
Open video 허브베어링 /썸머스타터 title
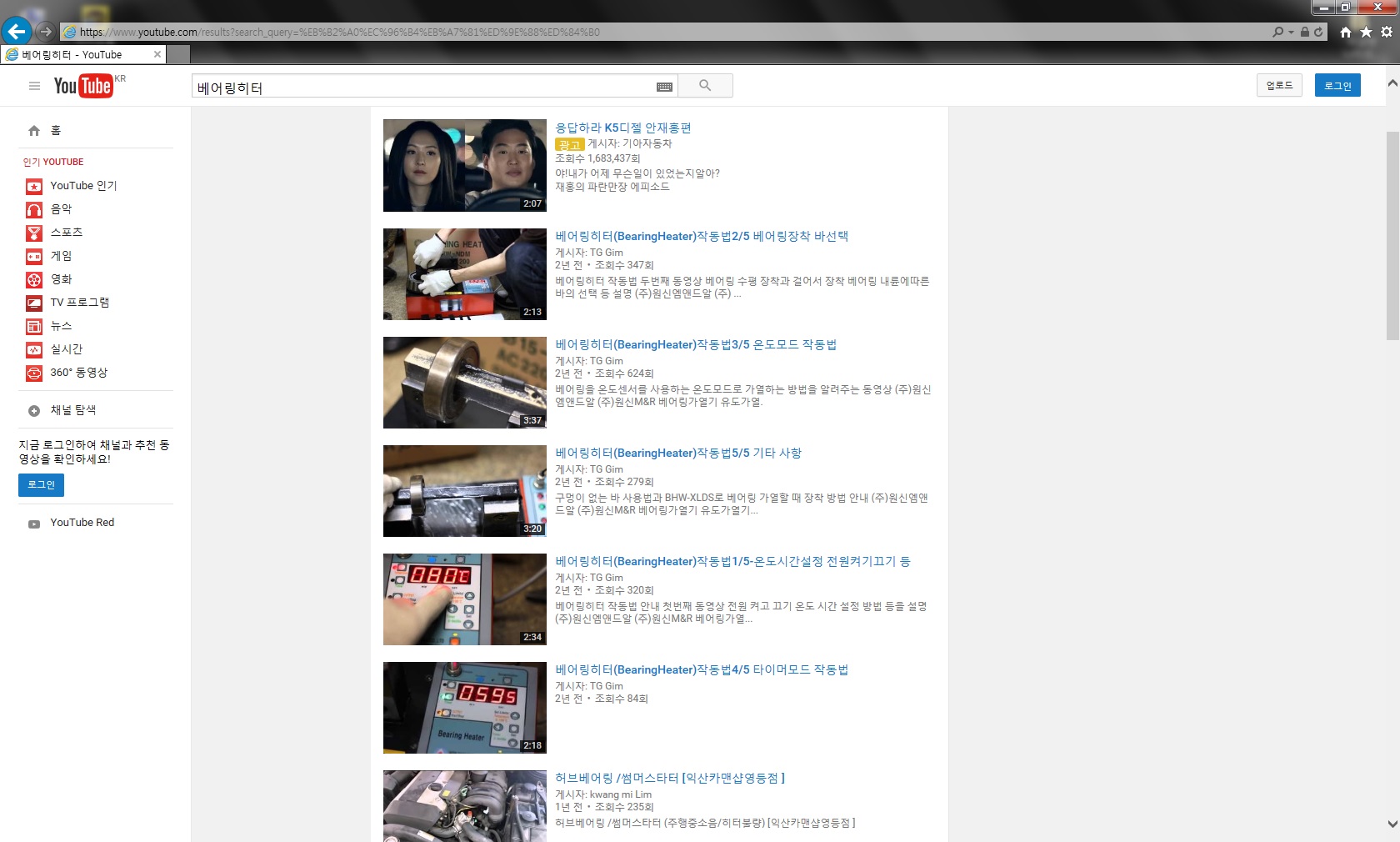click(670, 778)
